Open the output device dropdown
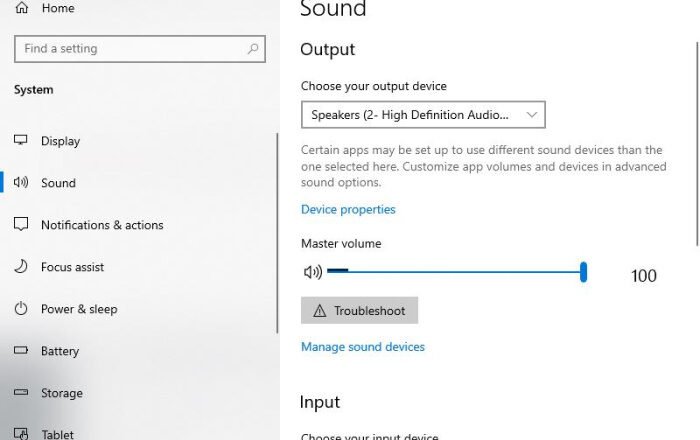 click(x=423, y=115)
